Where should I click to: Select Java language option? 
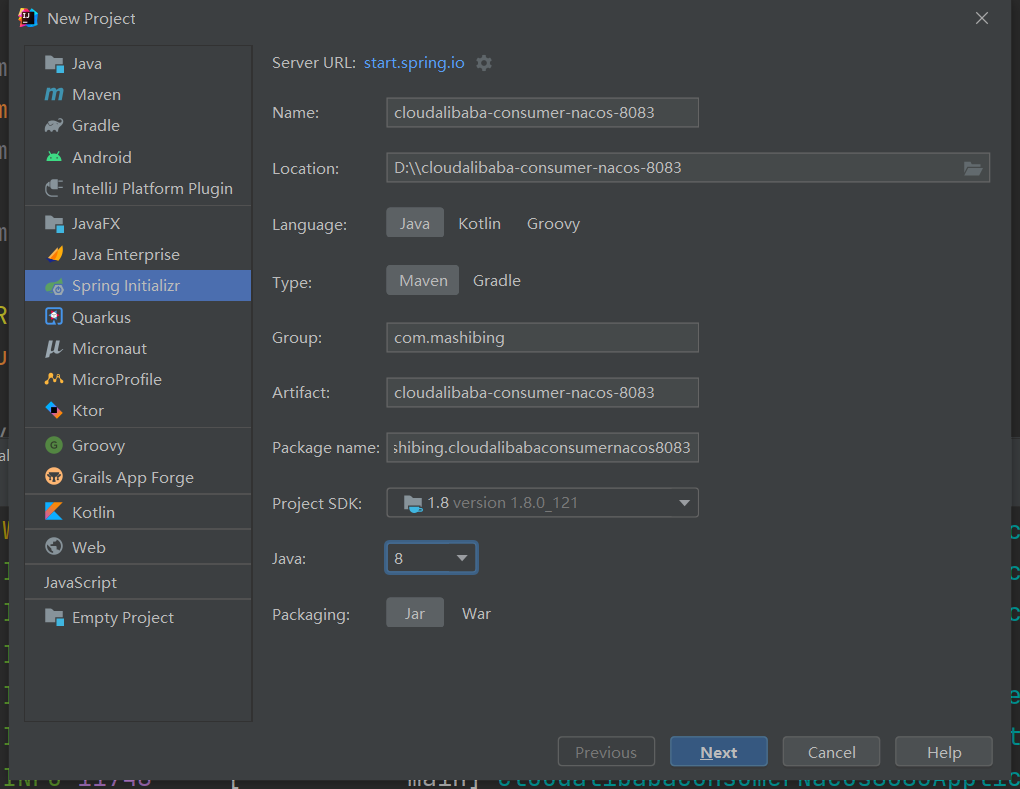coord(415,222)
